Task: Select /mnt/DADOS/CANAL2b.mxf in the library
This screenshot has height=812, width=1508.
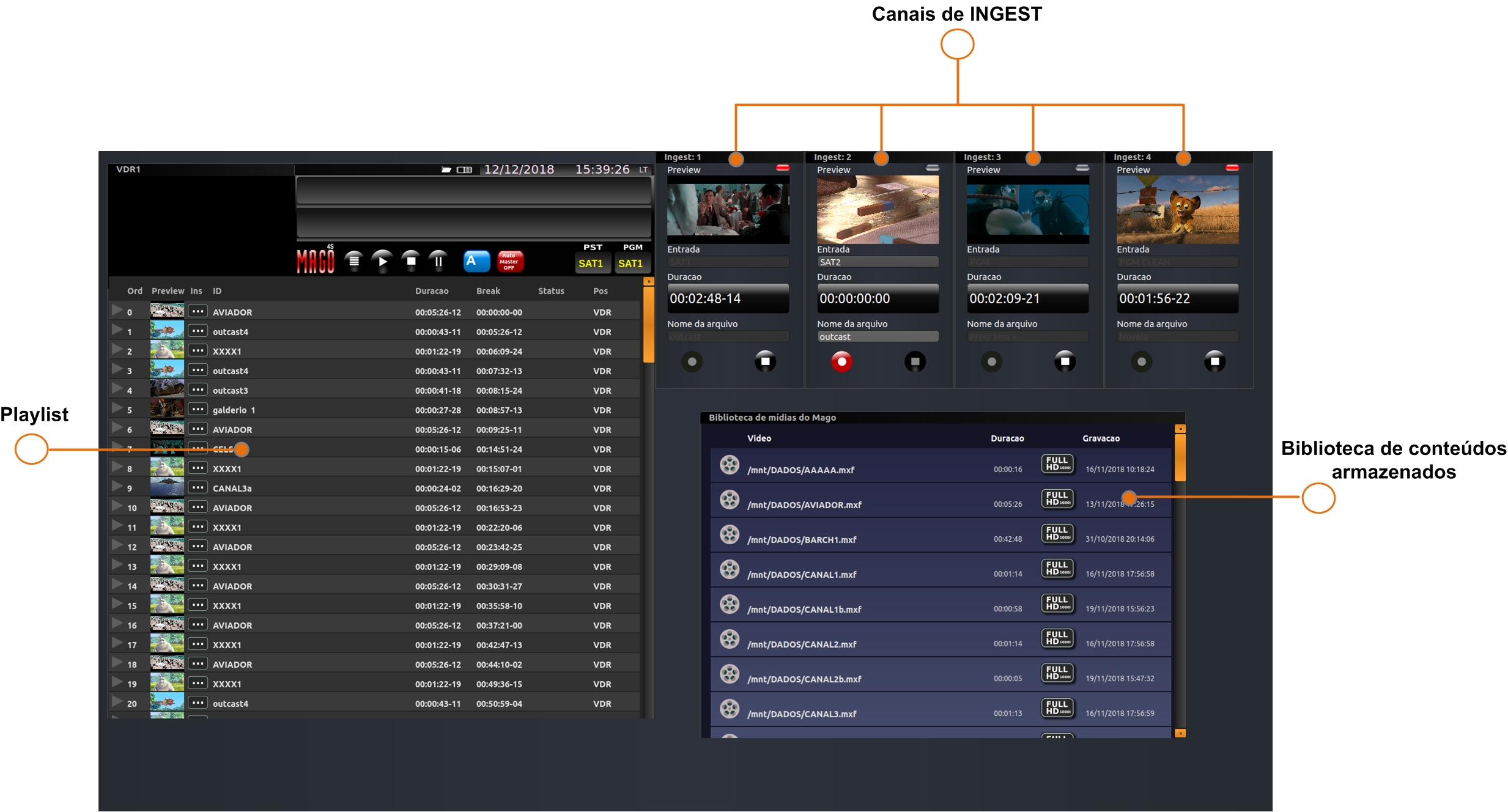Action: 941,675
